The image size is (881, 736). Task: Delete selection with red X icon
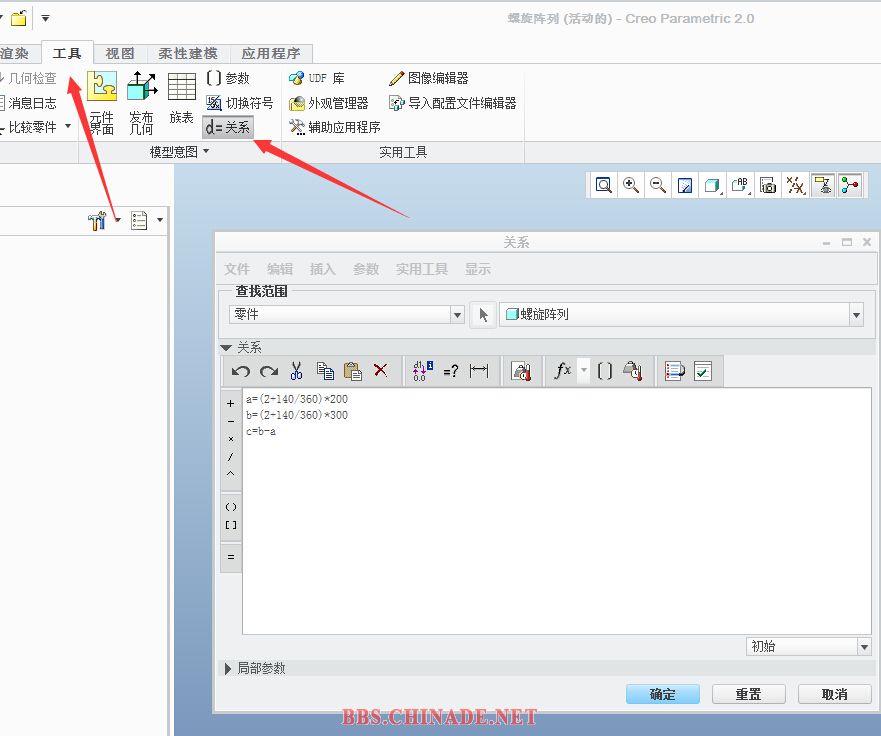[x=380, y=370]
